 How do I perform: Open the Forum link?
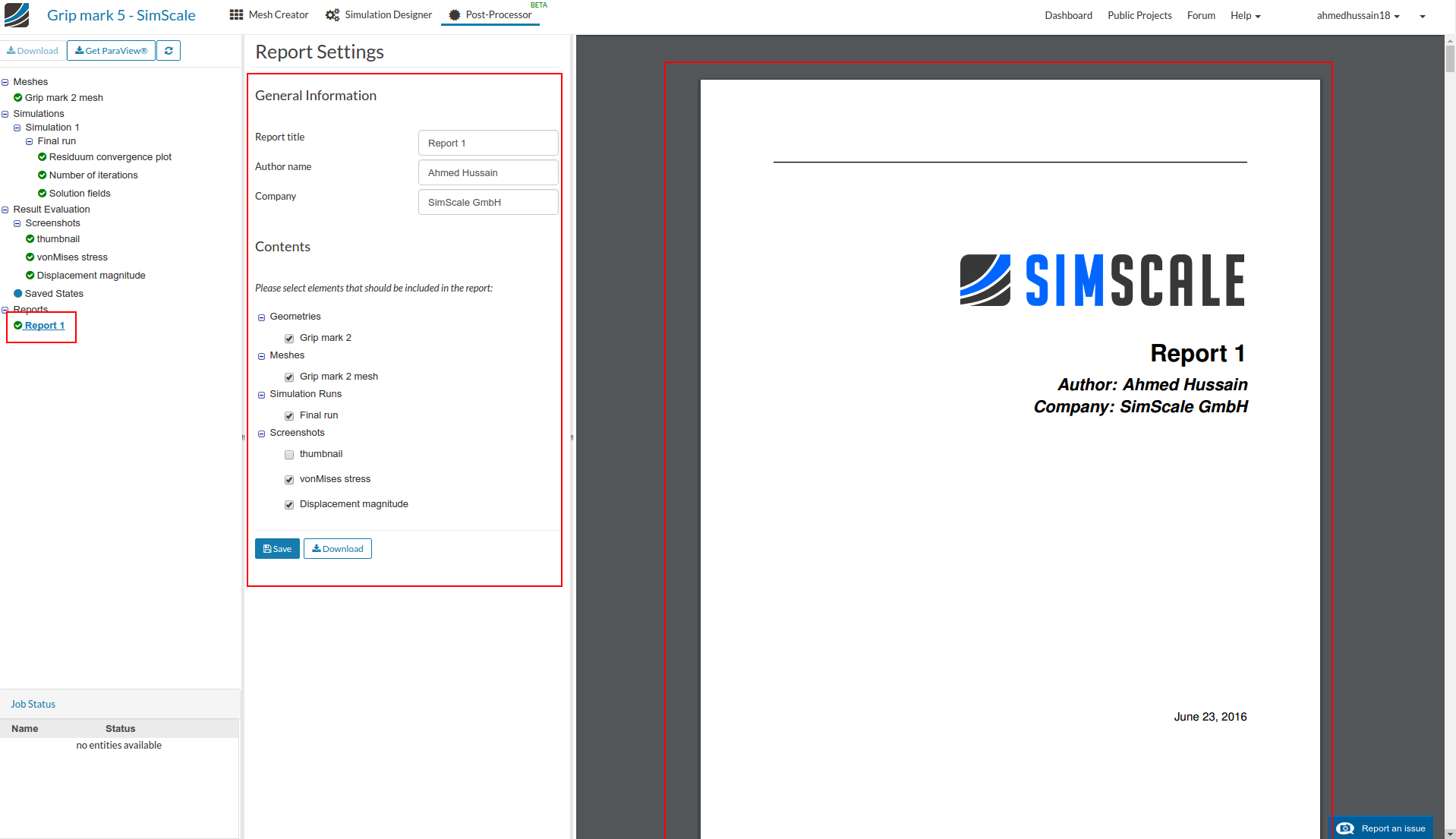pos(1201,15)
